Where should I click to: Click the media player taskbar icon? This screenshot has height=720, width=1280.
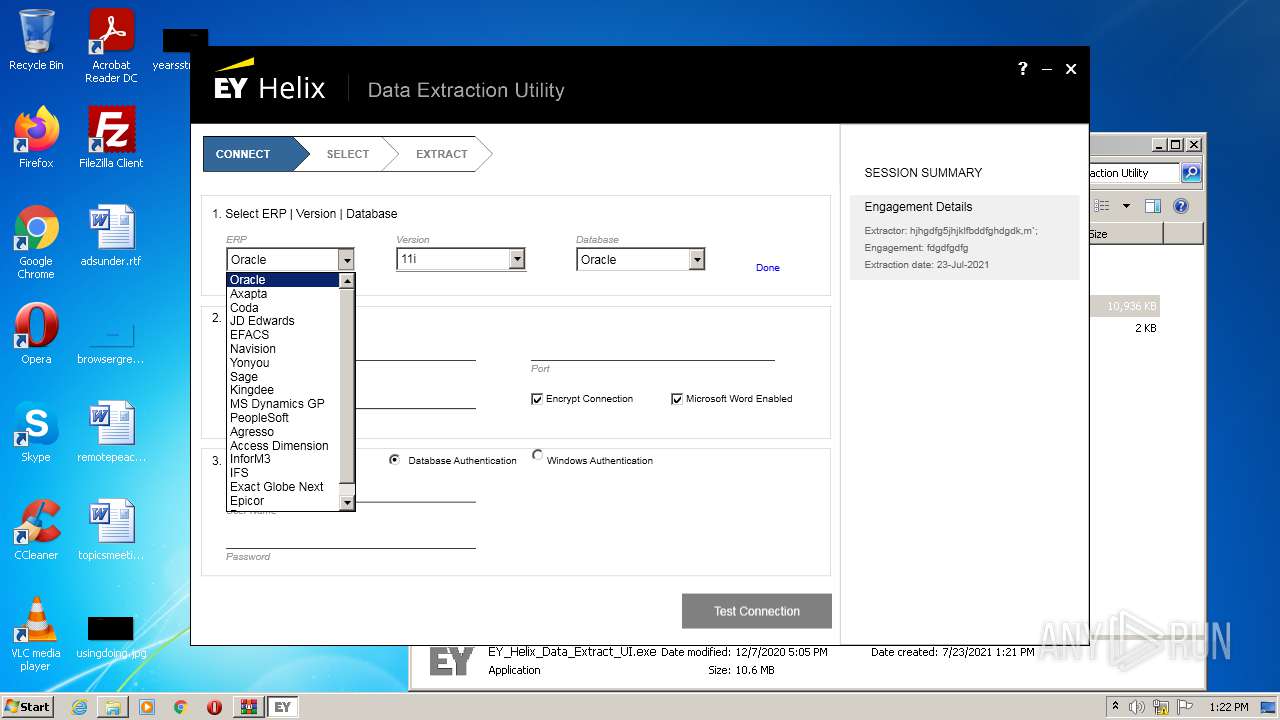click(x=147, y=707)
